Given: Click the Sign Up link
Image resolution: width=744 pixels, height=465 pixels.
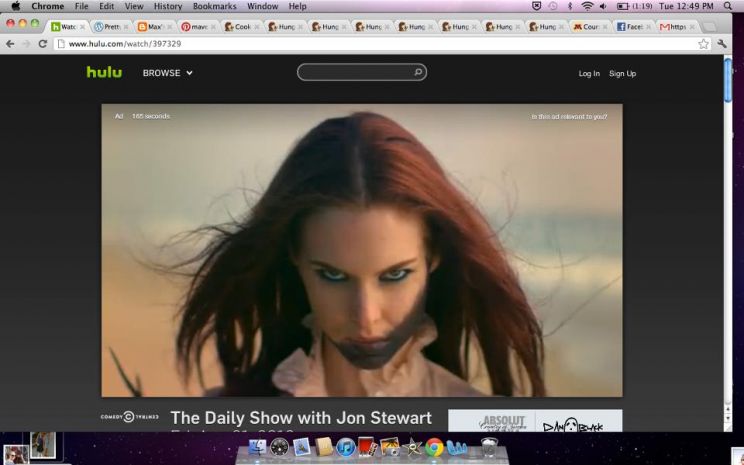Looking at the screenshot, I should coord(622,73).
